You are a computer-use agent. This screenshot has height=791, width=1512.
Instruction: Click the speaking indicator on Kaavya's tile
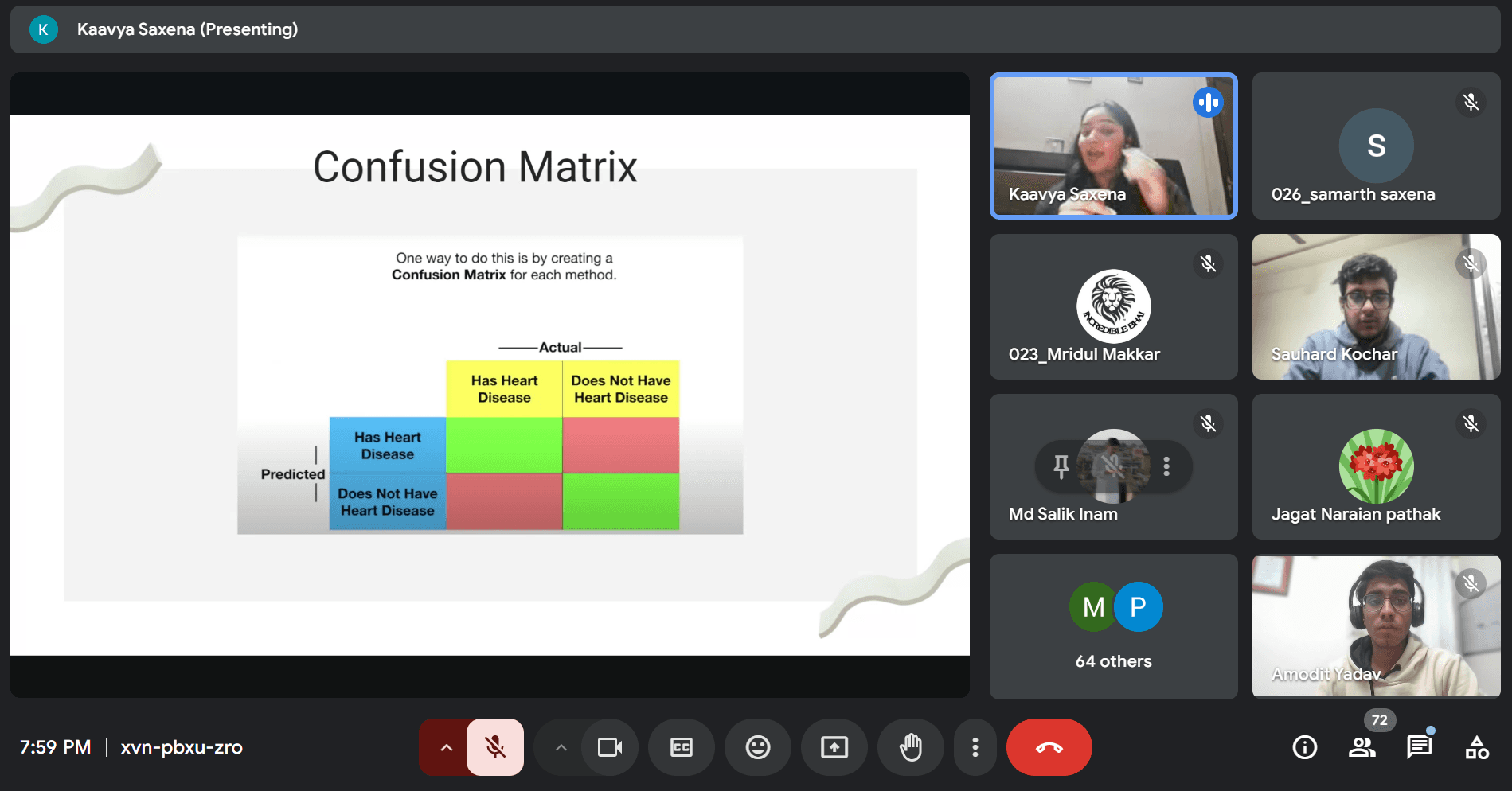[1208, 102]
